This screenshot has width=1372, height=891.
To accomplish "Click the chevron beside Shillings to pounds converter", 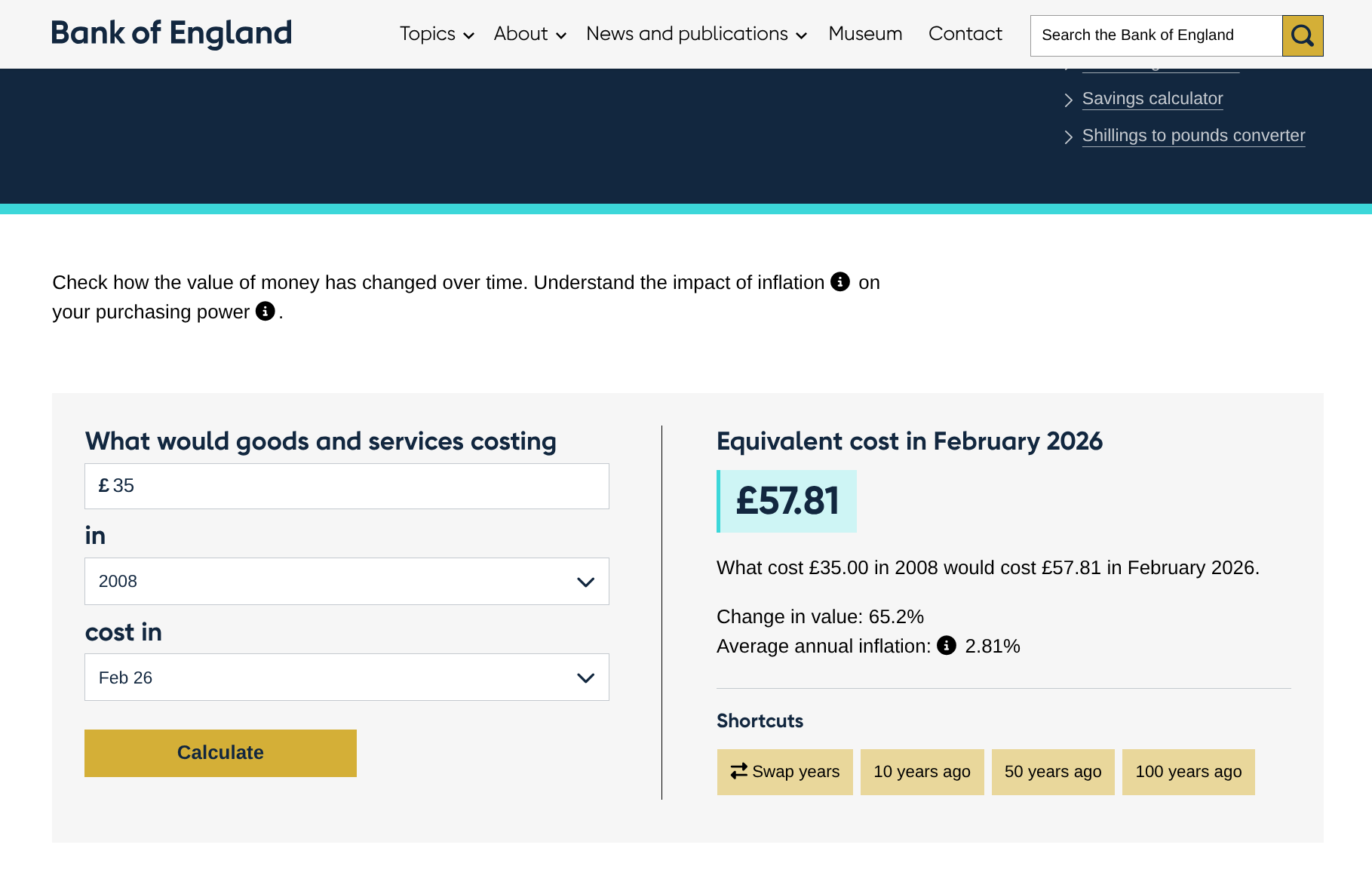I will (x=1068, y=137).
